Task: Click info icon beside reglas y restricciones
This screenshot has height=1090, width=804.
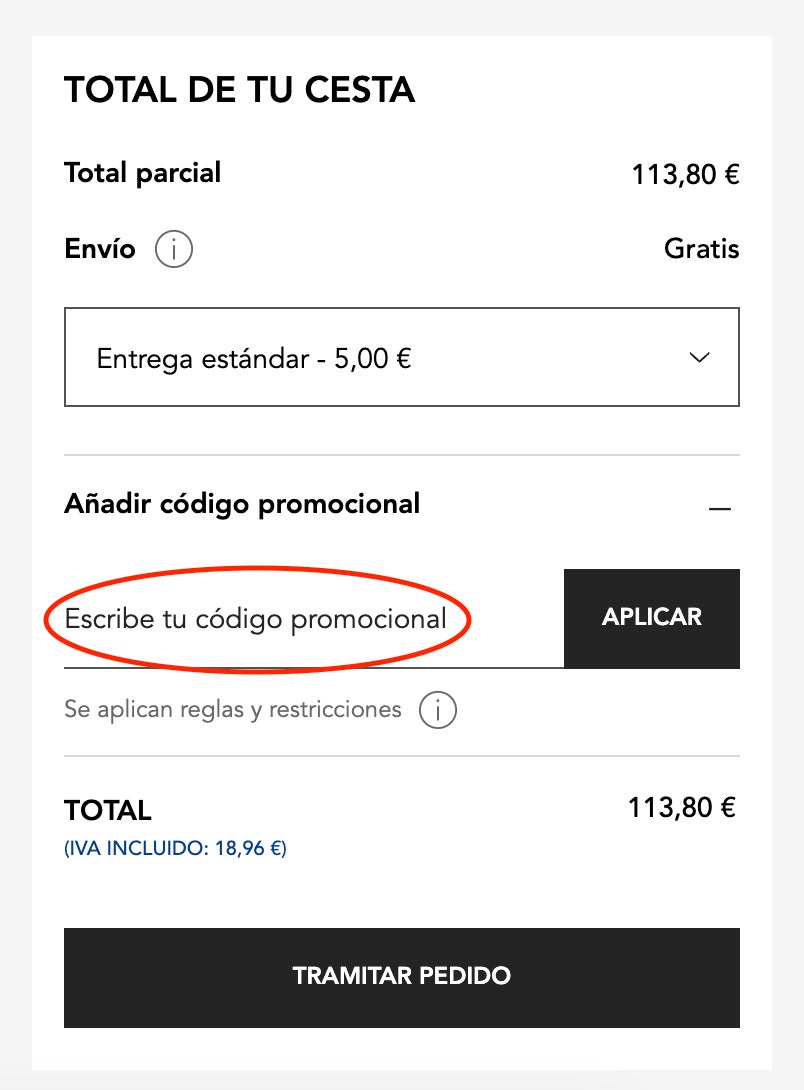Action: [438, 711]
